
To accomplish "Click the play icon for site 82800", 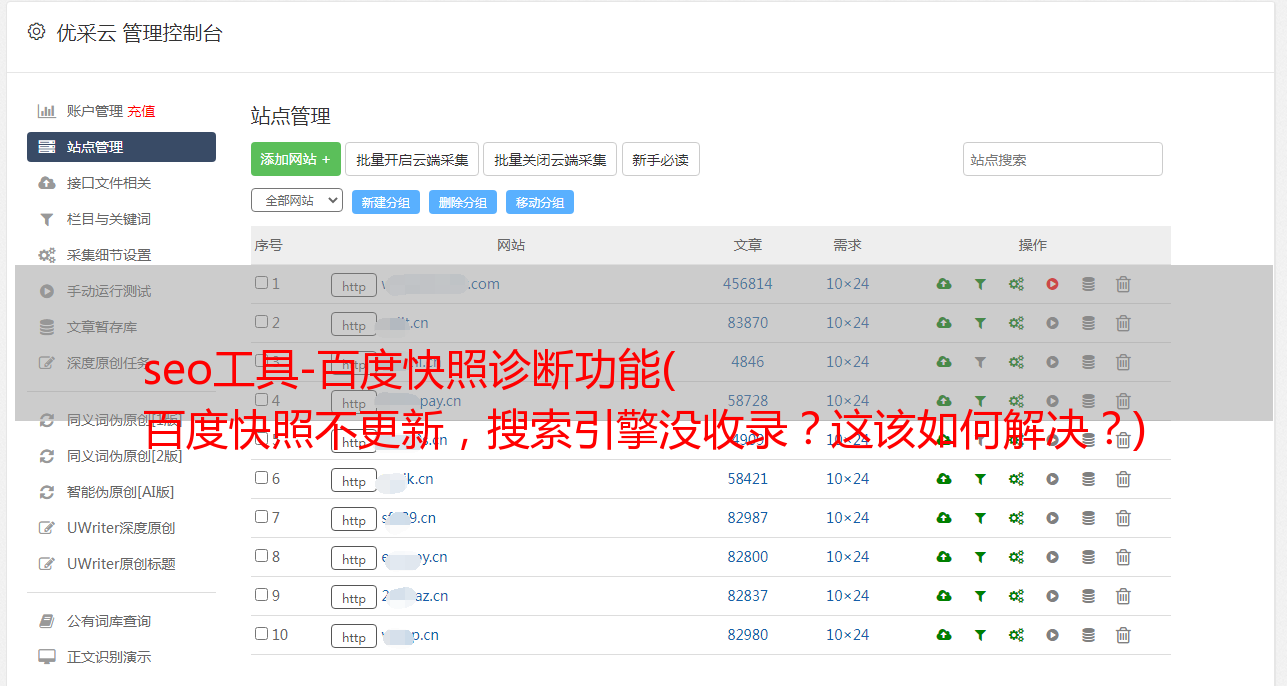I will click(x=1052, y=557).
